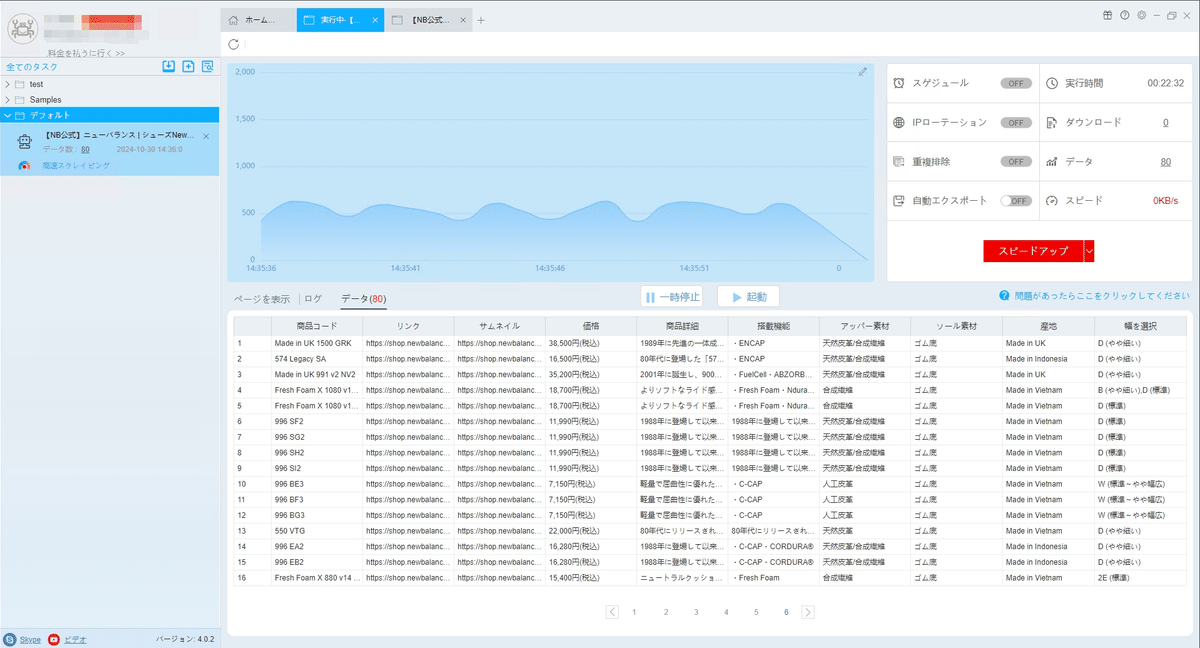Go to next page arrow

point(808,612)
